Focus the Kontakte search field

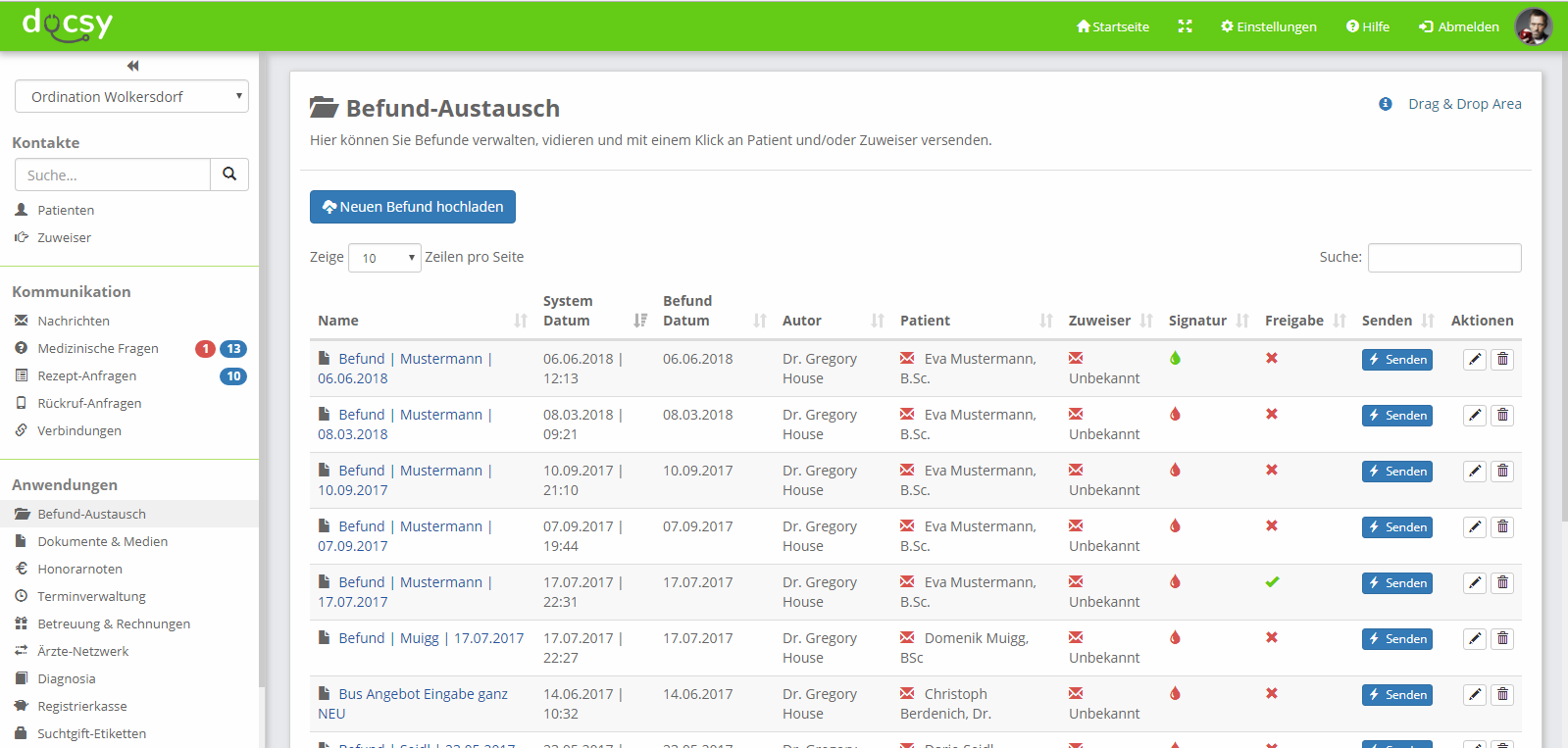tap(113, 175)
